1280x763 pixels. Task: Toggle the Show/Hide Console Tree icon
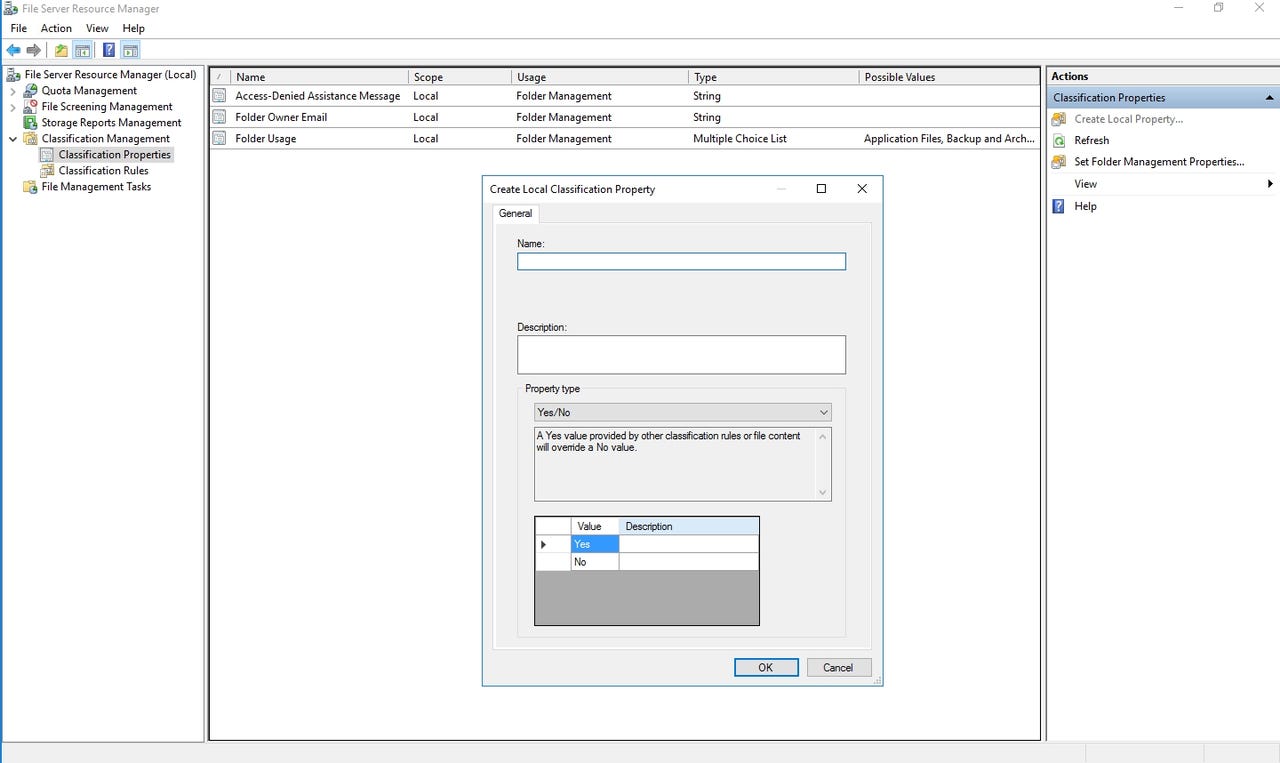[83, 49]
